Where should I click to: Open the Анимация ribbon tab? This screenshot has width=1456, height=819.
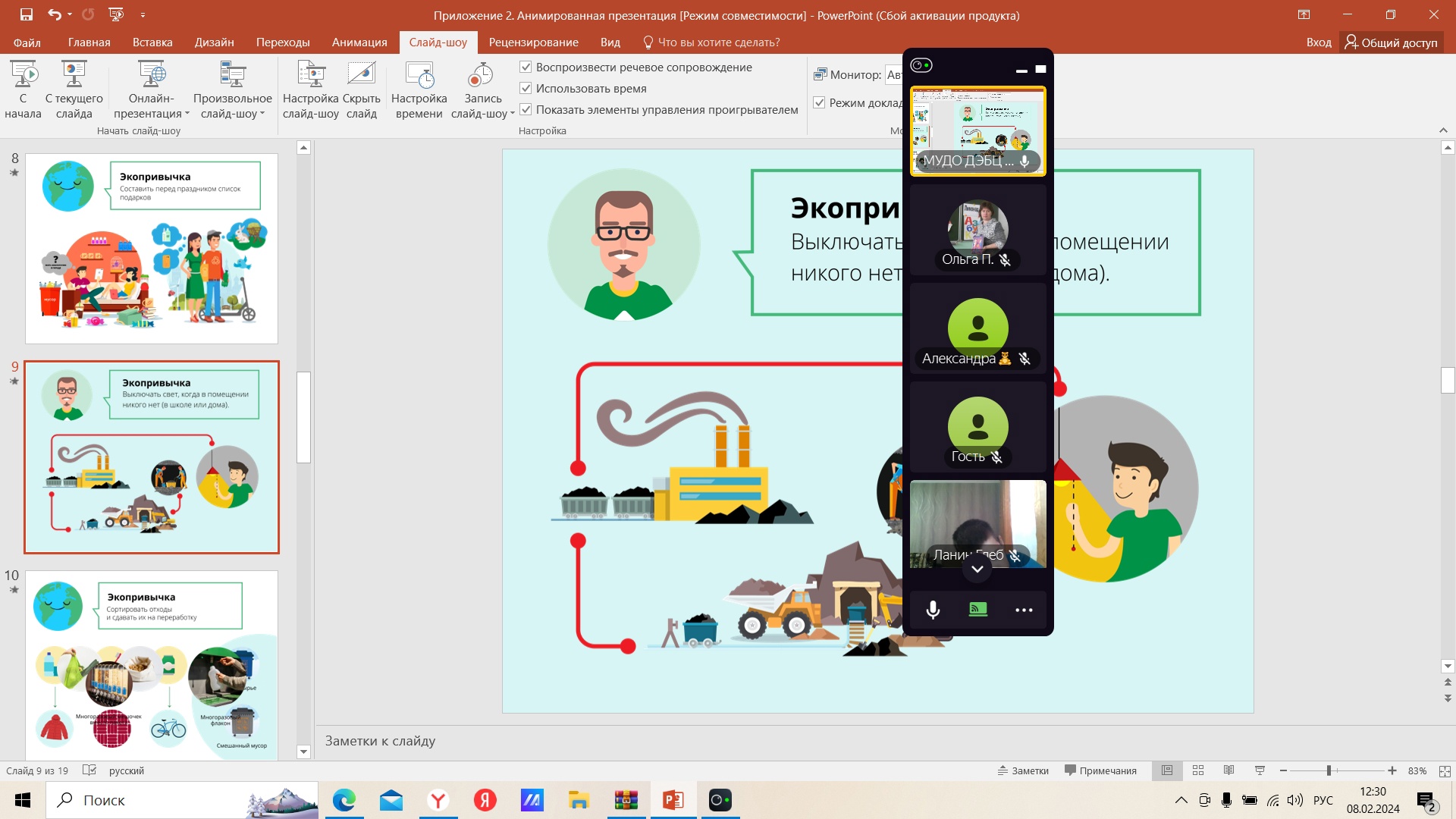[359, 42]
